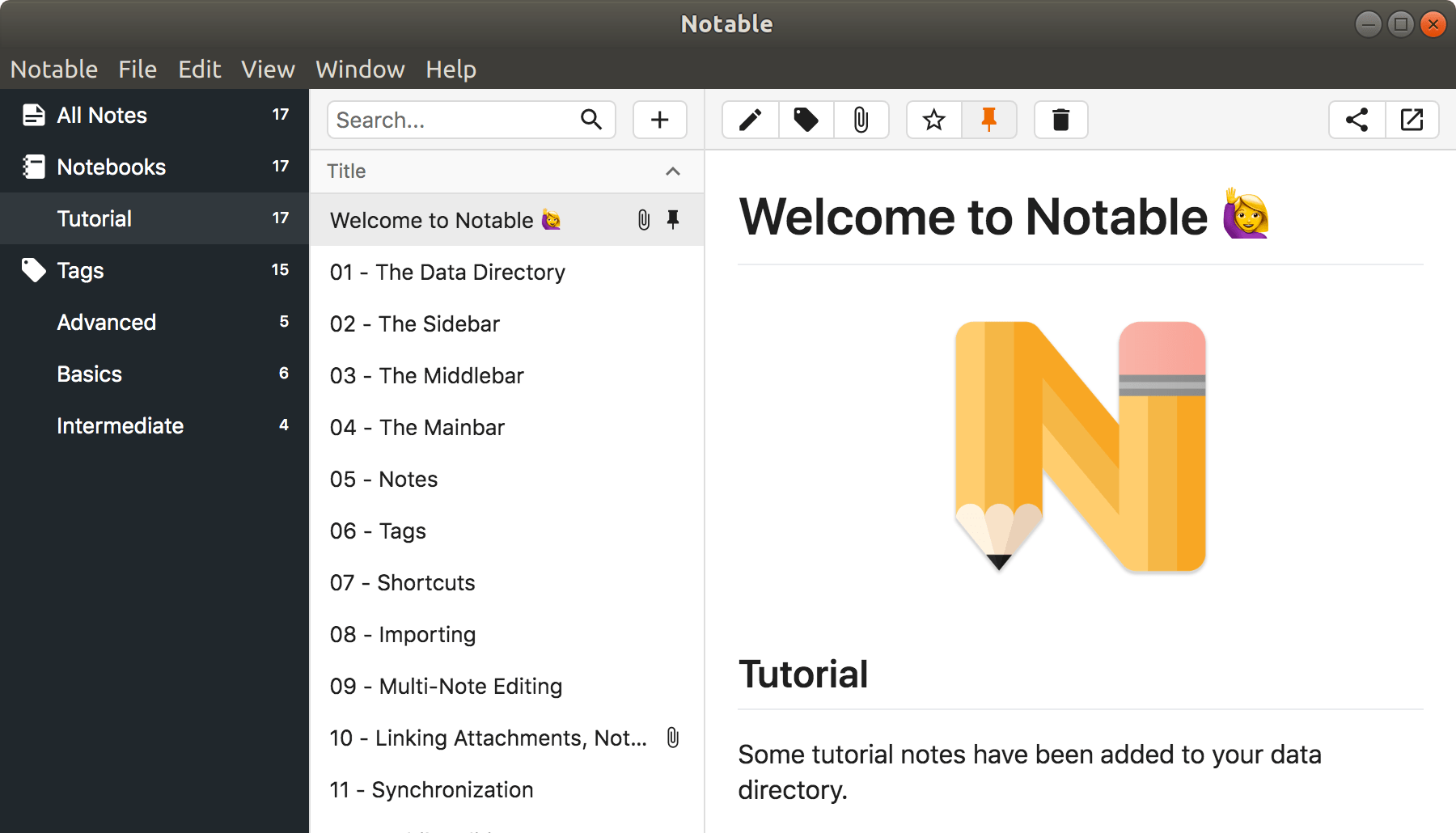Viewport: 1456px width, 833px height.
Task: Open the tag assignment icon in the toolbar
Action: click(x=805, y=119)
